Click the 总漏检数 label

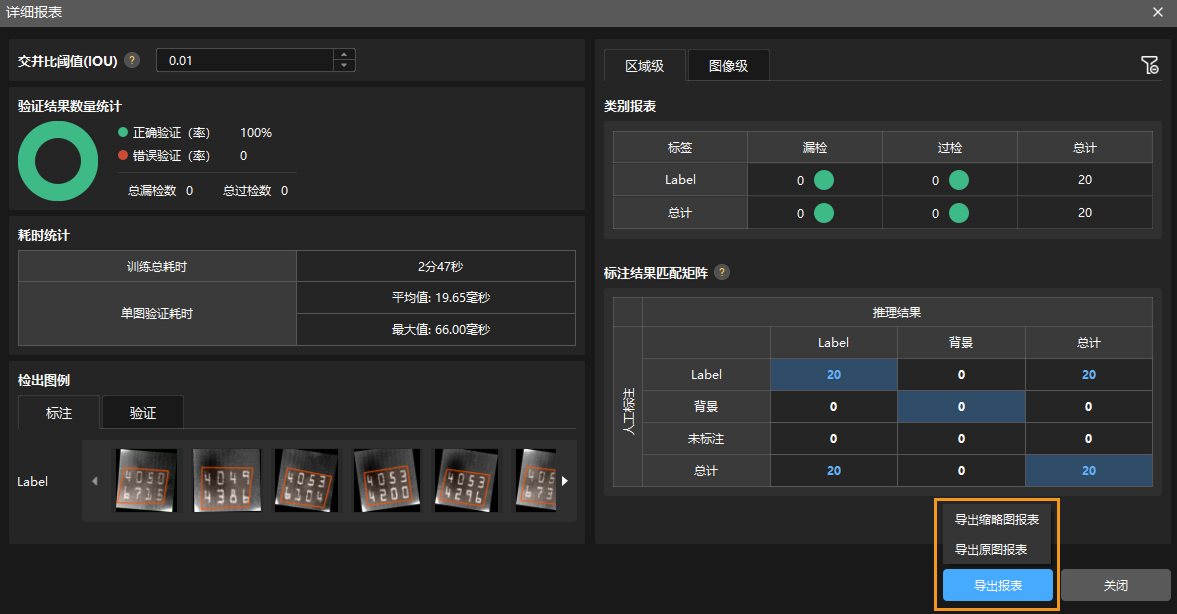(152, 191)
